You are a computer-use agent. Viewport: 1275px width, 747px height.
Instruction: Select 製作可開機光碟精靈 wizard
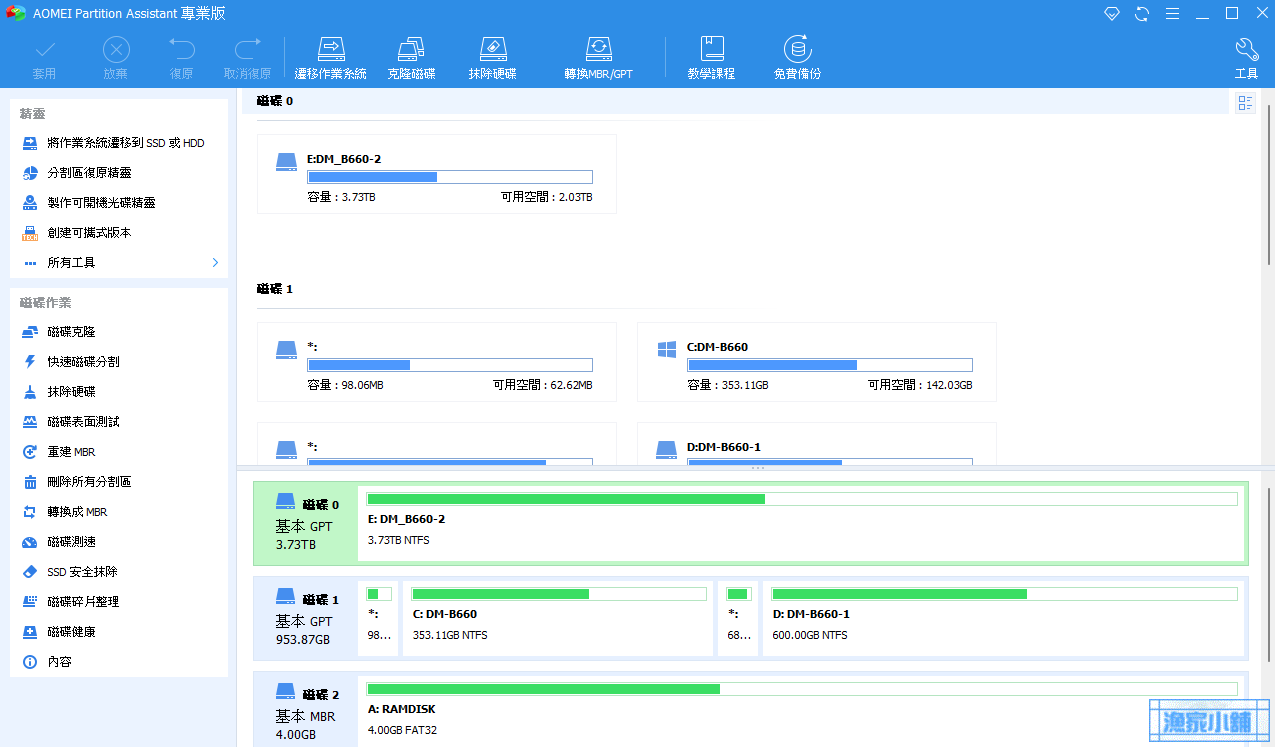[119, 203]
